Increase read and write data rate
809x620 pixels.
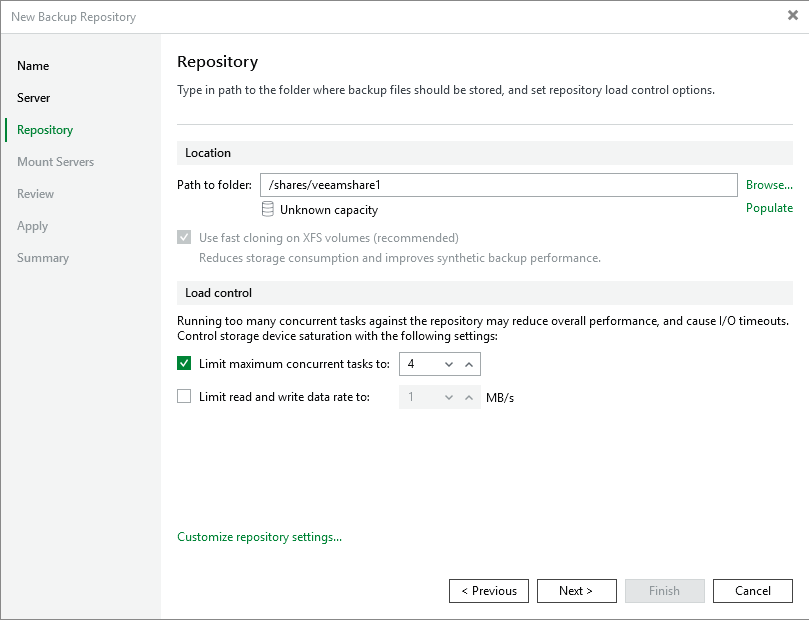click(x=469, y=397)
